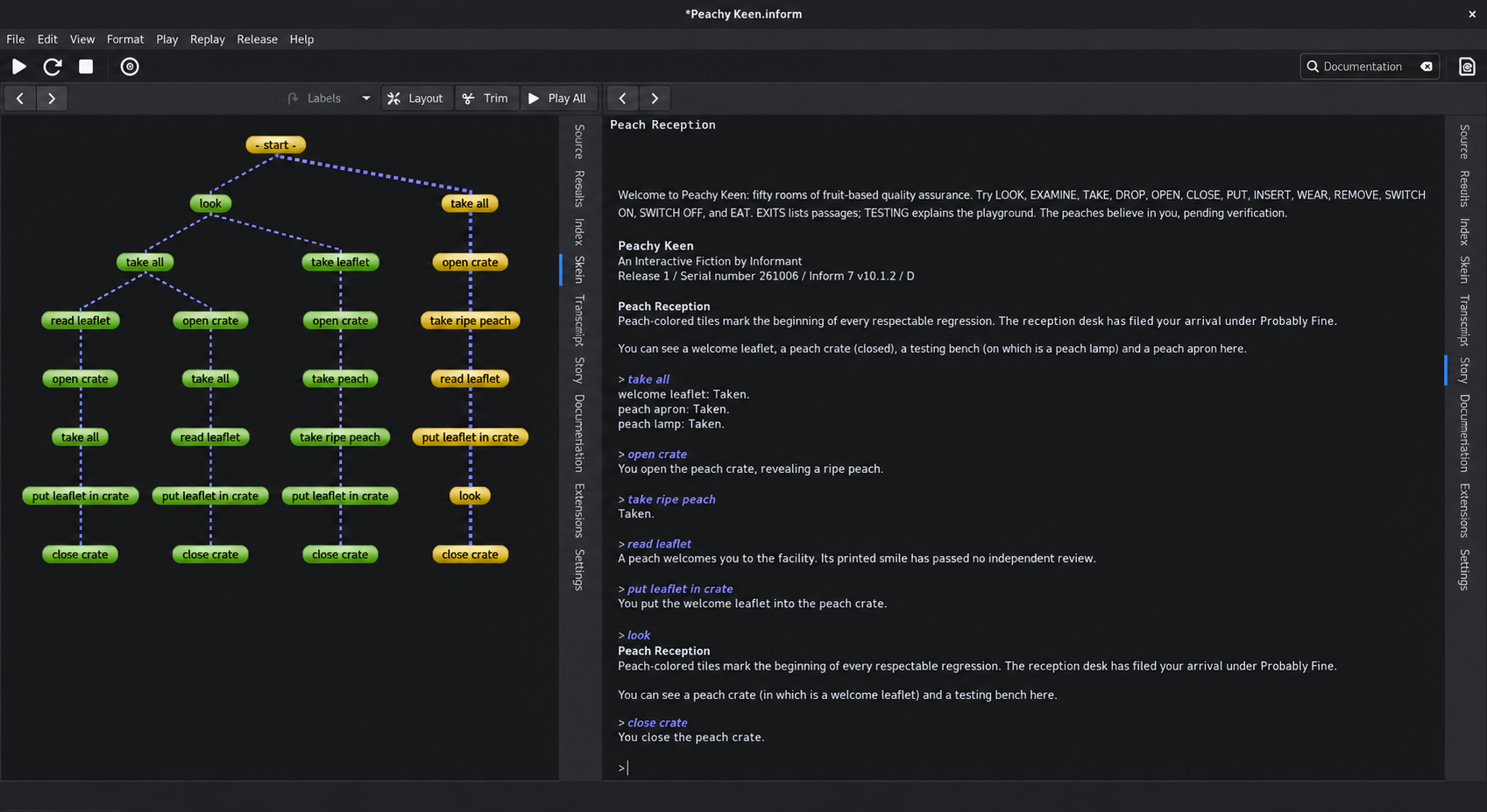Switch left pane to Documentation tab
Viewport: 1487px width, 812px height.
point(579,433)
